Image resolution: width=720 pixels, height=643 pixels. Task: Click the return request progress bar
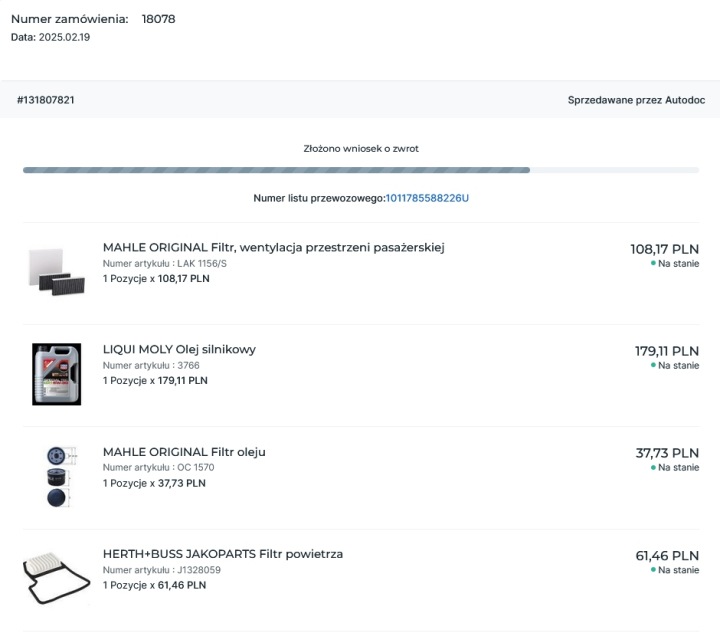(361, 170)
